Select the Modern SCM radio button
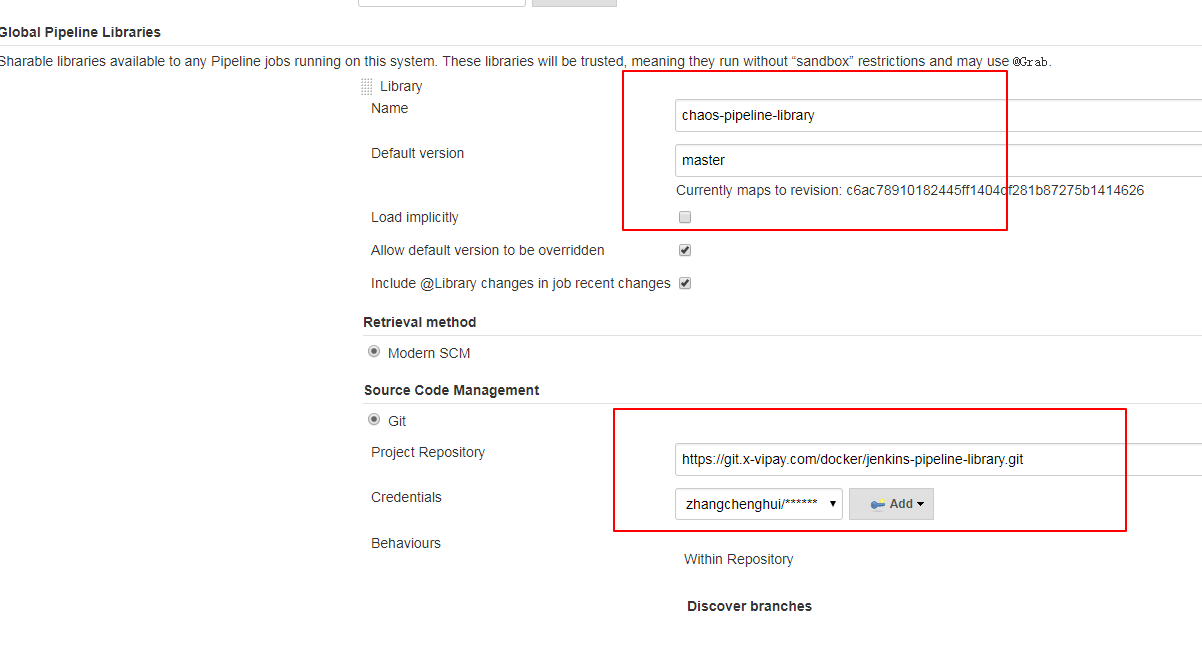The image size is (1202, 660). (374, 352)
